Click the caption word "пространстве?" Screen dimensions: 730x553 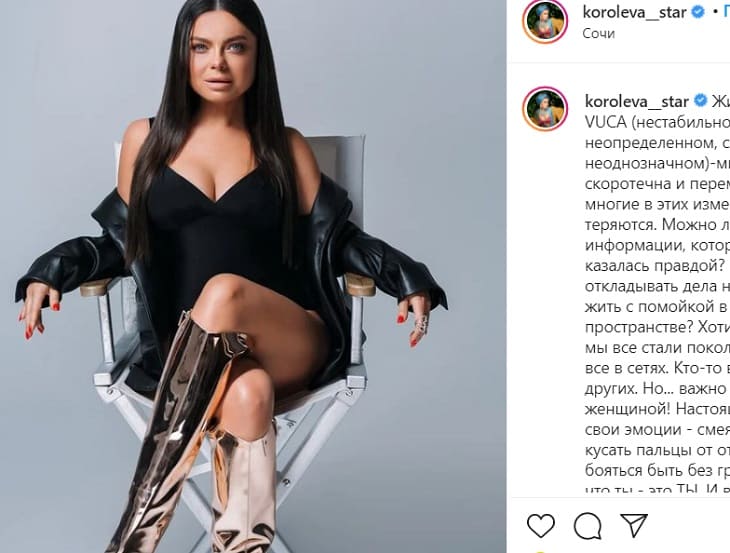tap(639, 328)
